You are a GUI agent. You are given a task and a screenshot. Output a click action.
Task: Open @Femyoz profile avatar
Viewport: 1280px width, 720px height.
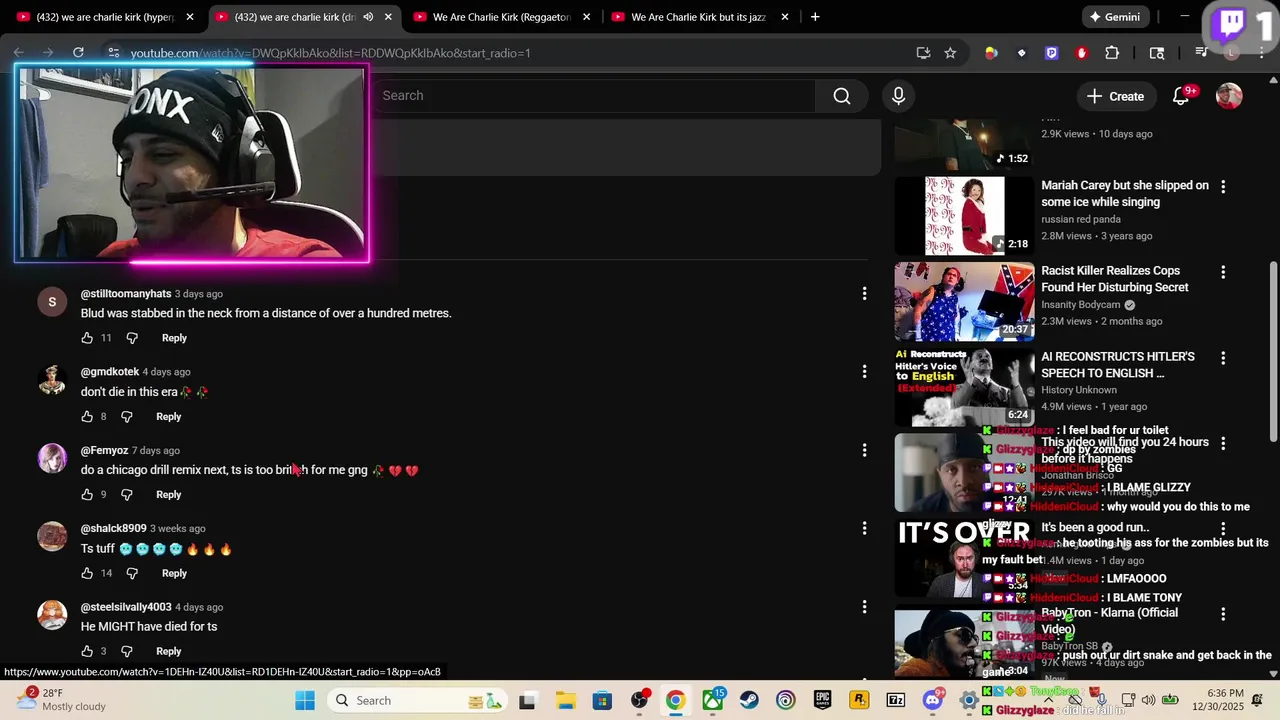click(x=52, y=458)
